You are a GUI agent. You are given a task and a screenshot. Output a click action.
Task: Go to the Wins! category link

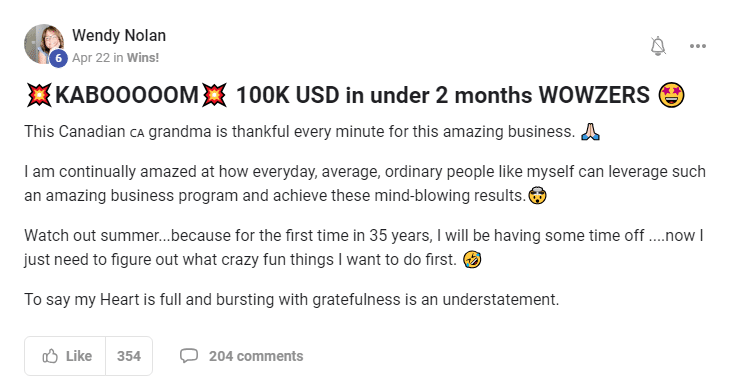(x=143, y=58)
